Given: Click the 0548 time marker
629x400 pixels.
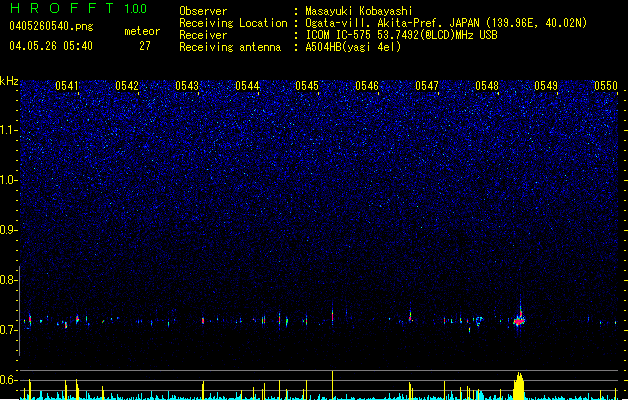Looking at the screenshot, I should click(487, 86).
